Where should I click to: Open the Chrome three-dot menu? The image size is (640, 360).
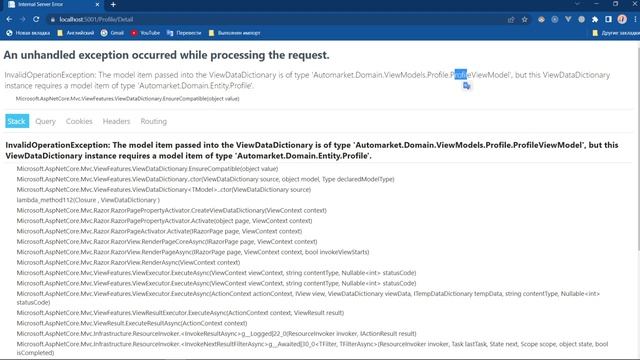point(635,19)
